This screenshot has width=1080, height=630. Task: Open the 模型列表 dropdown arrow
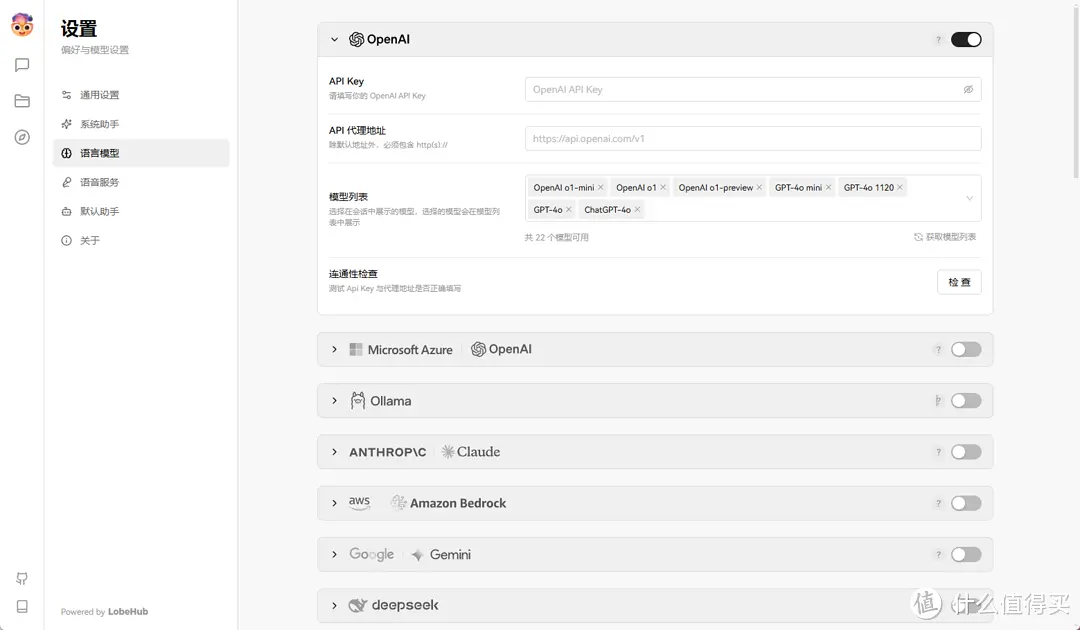968,198
